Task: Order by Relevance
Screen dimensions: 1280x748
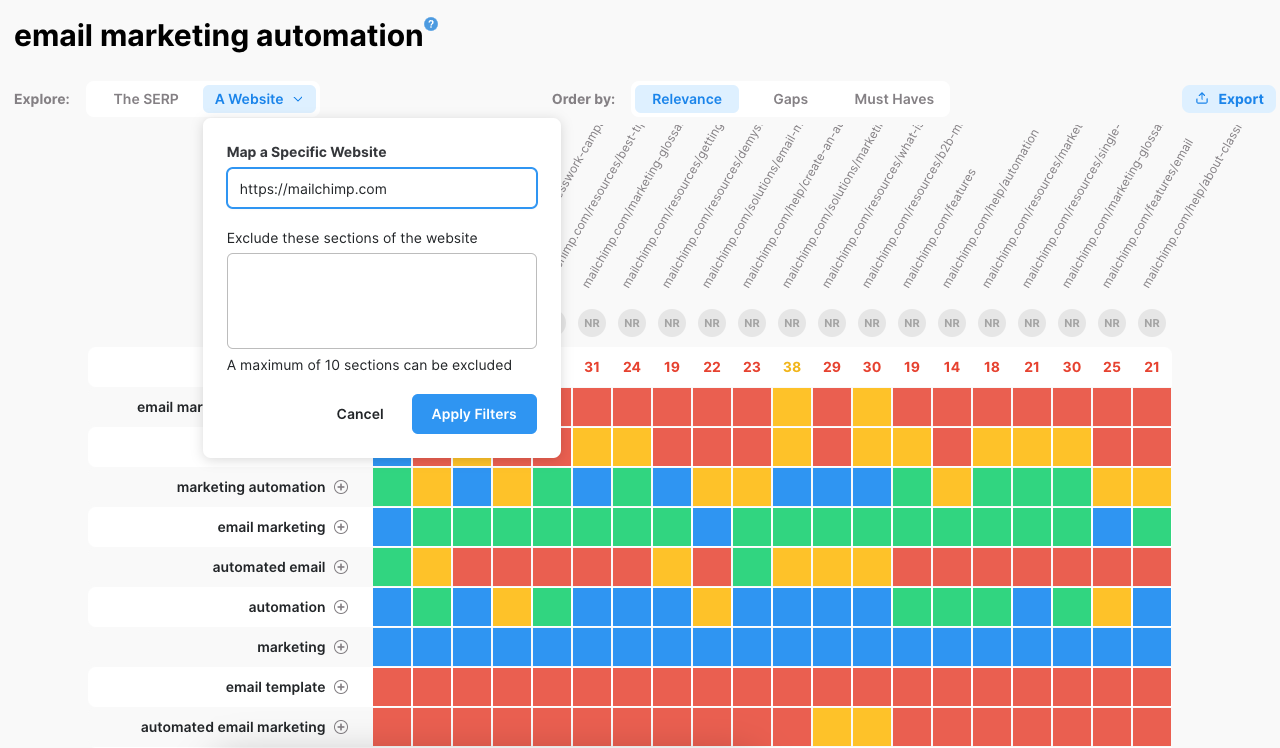Action: [x=686, y=99]
